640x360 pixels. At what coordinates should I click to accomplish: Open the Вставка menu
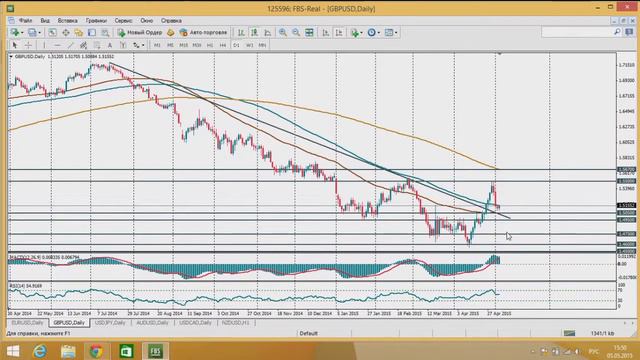pos(67,20)
